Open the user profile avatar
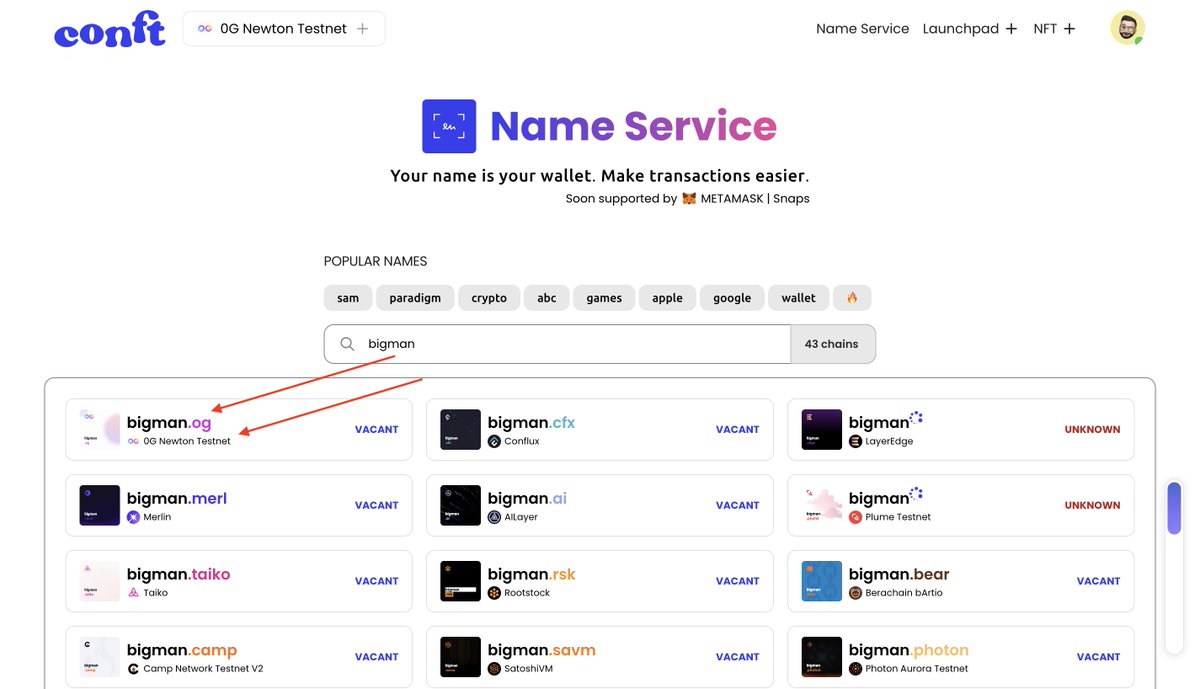 [x=1127, y=28]
